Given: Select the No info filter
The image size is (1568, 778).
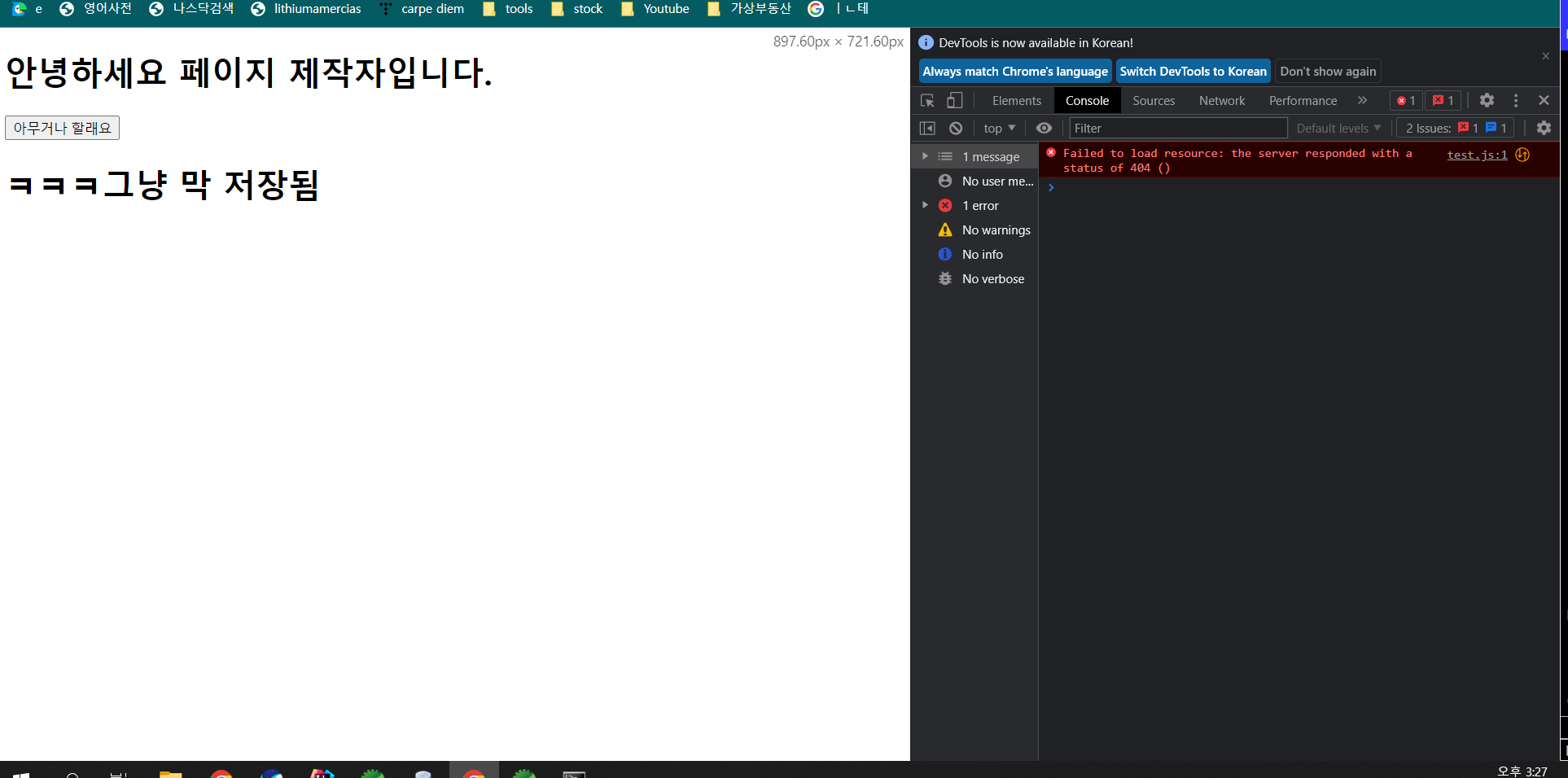Looking at the screenshot, I should point(975,254).
